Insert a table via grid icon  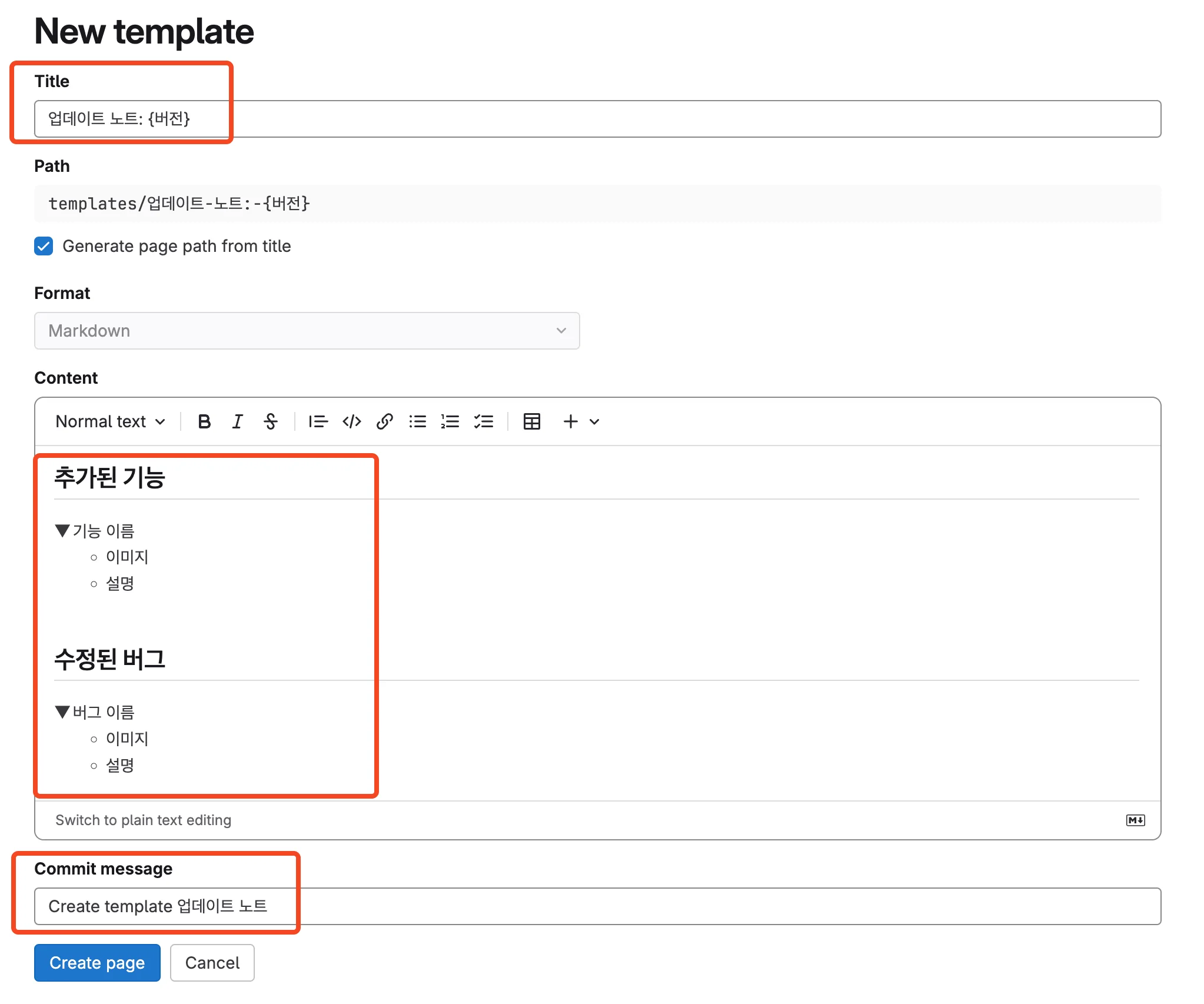(531, 421)
